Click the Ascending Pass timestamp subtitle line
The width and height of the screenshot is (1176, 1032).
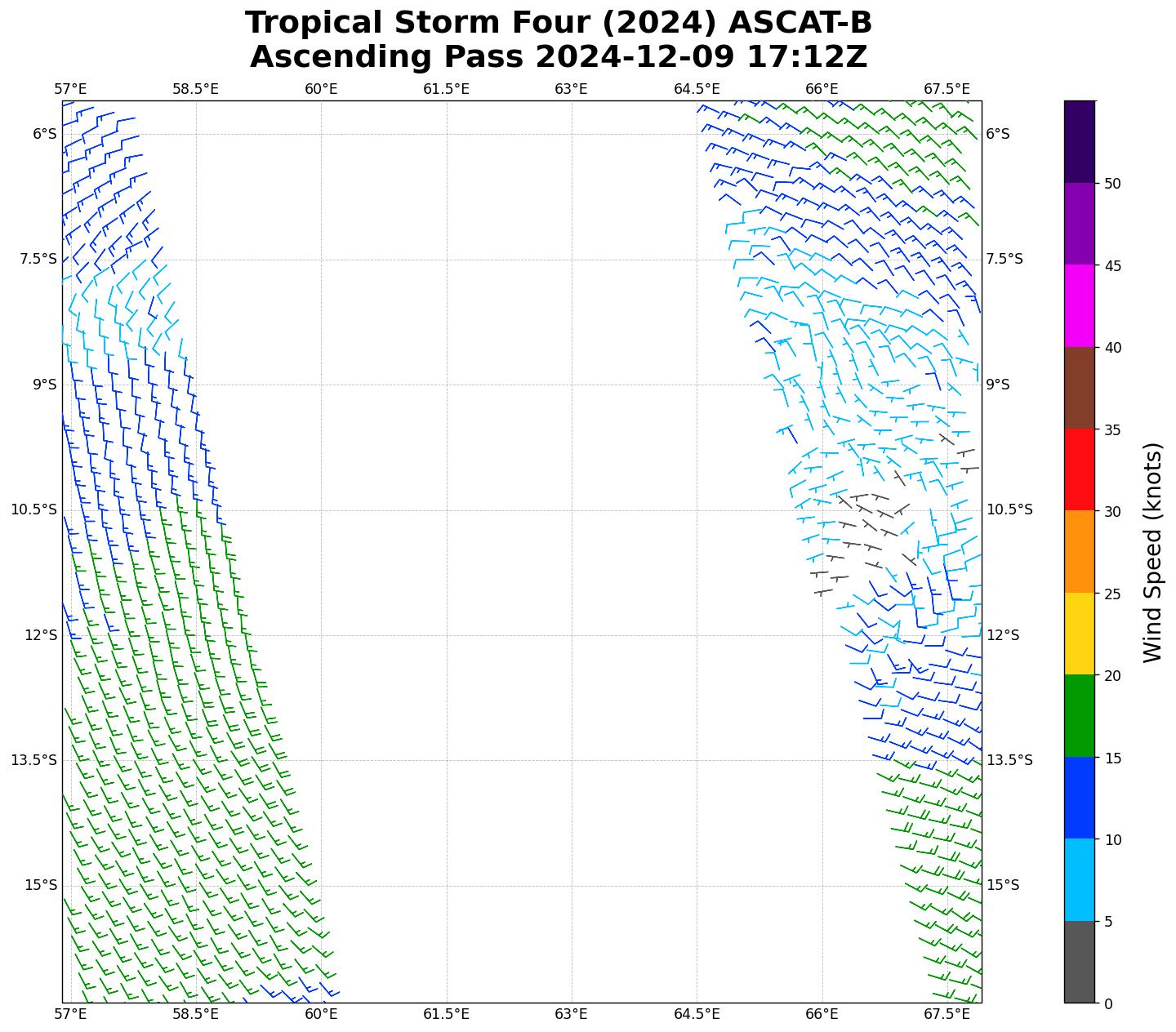(x=559, y=57)
